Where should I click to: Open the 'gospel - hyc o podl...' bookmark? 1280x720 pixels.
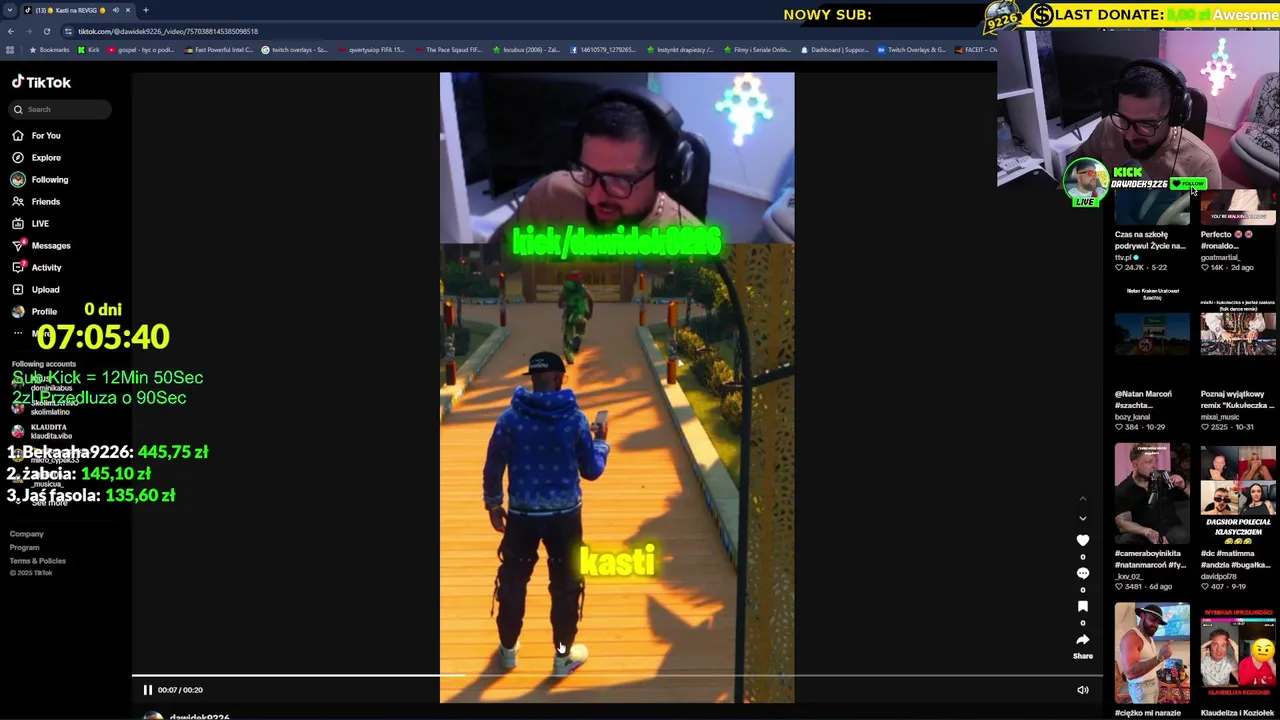point(139,49)
